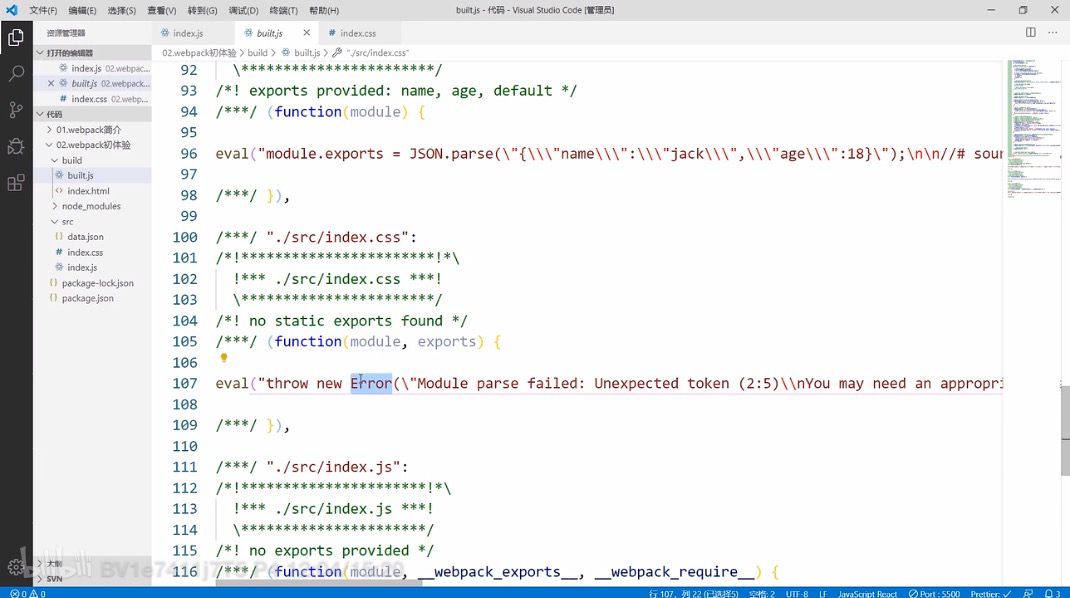Collapse the src folder
1070x598 pixels.
(92, 222)
